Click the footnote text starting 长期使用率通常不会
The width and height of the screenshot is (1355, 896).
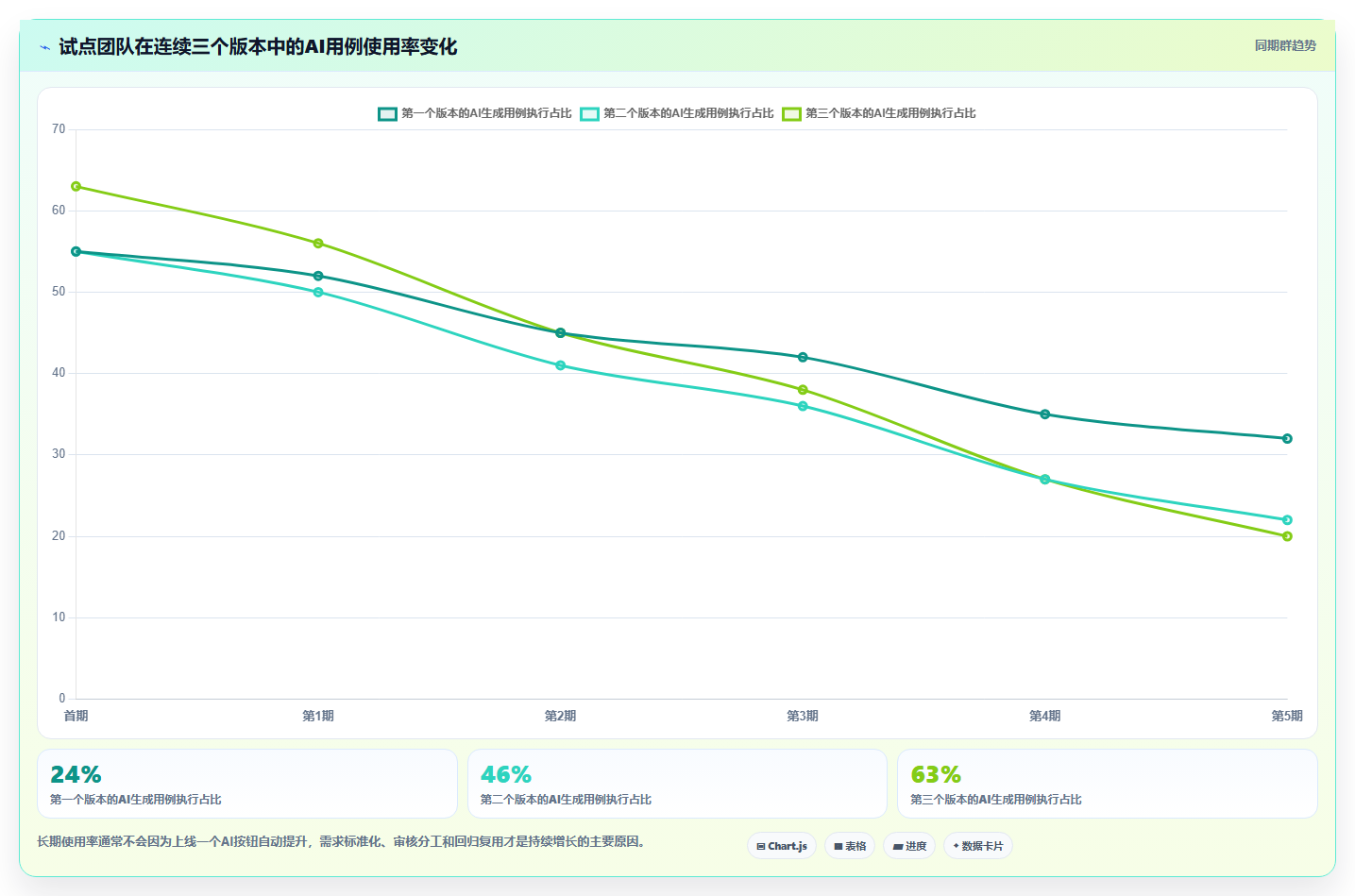pyautogui.click(x=344, y=841)
